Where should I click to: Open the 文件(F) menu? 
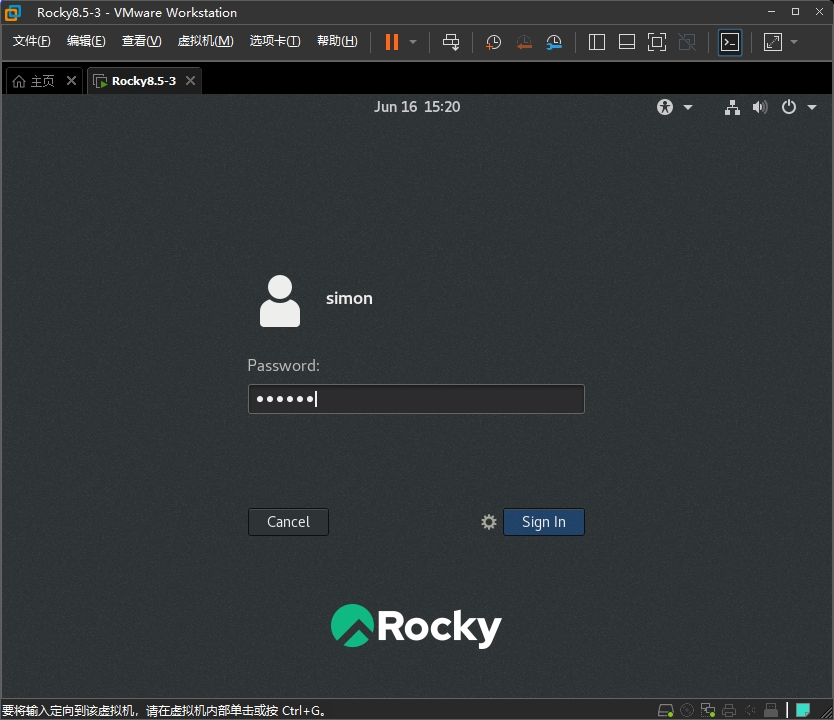tap(31, 41)
